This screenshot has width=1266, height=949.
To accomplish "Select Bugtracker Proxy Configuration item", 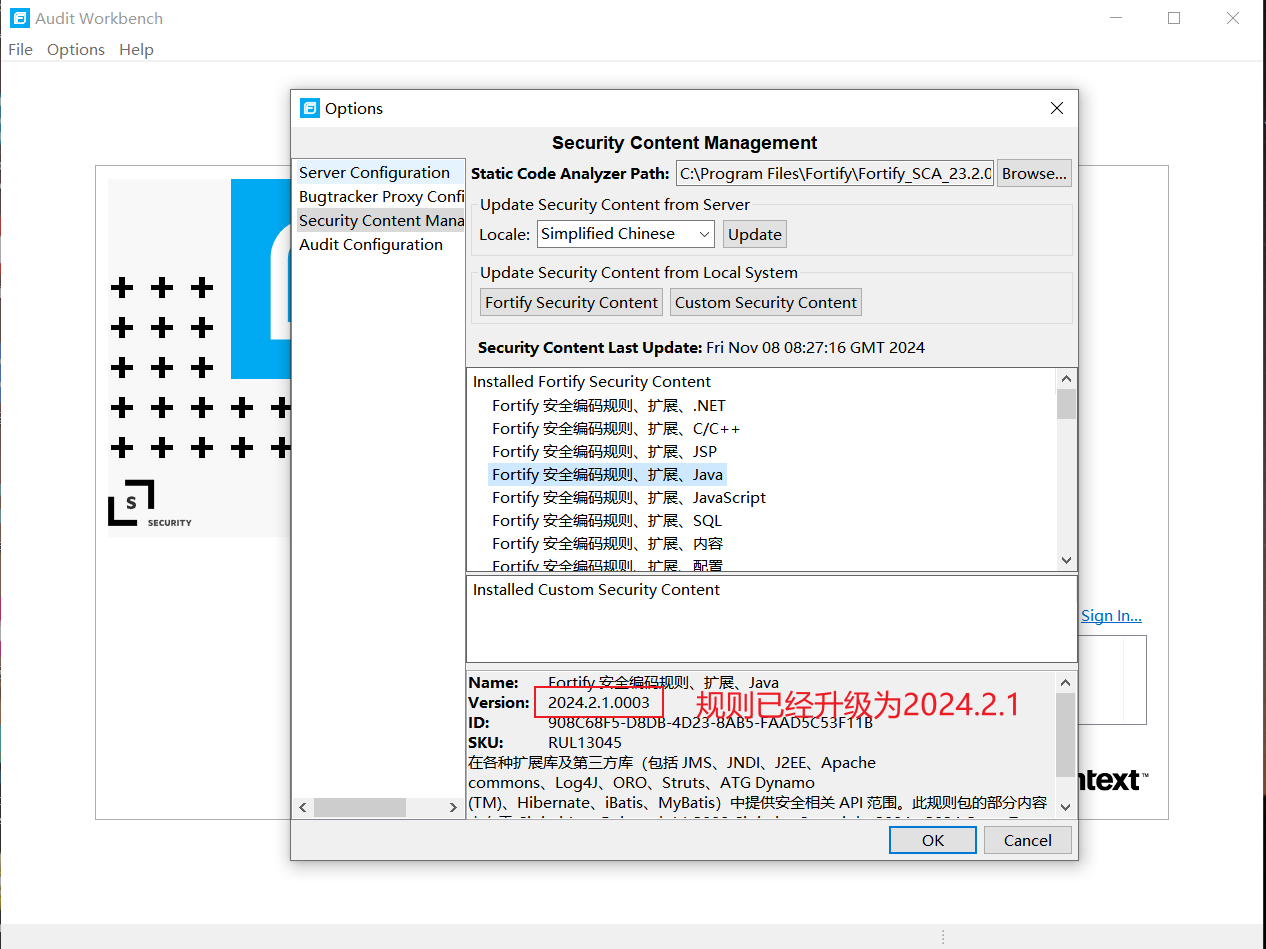I will coord(379,196).
